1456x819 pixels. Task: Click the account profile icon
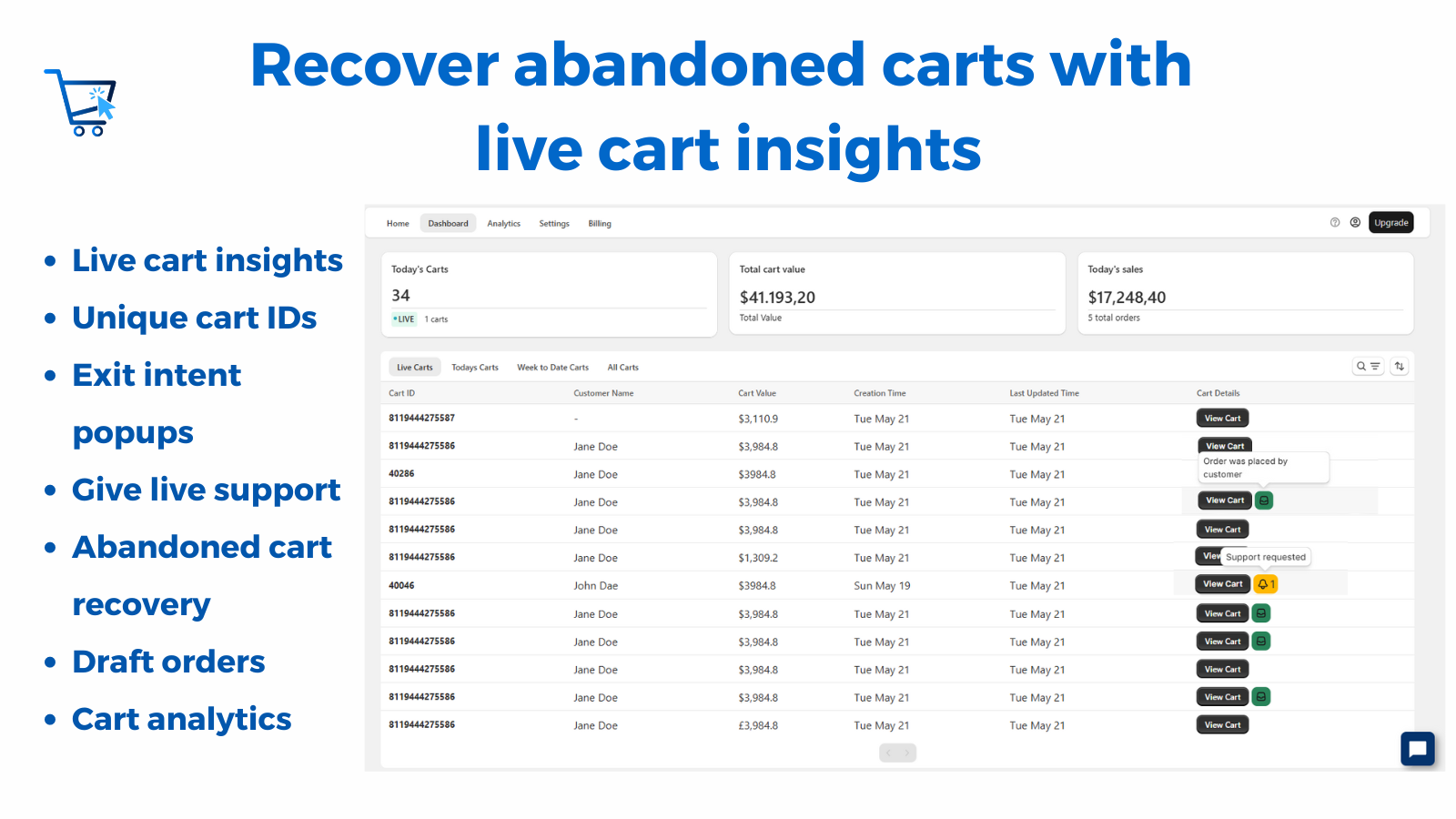[x=1355, y=222]
